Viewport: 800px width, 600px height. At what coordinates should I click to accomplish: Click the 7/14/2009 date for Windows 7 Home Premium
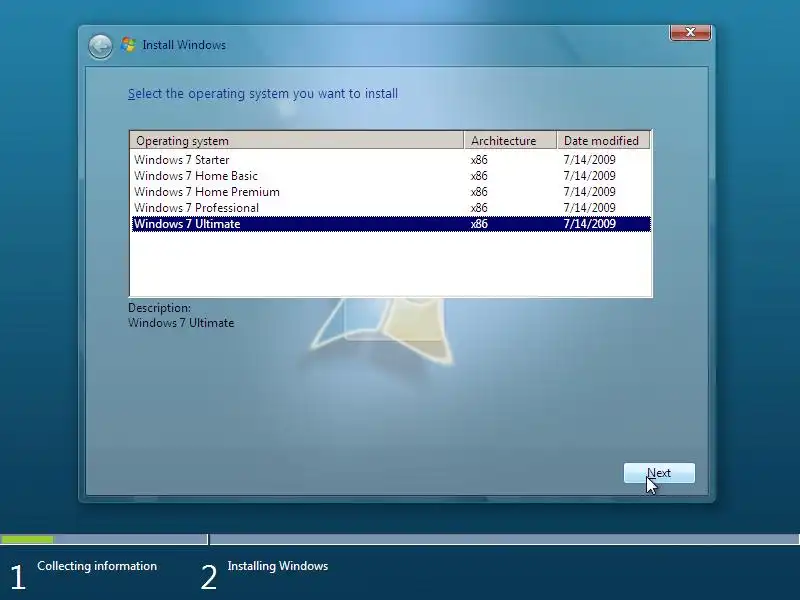[589, 192]
